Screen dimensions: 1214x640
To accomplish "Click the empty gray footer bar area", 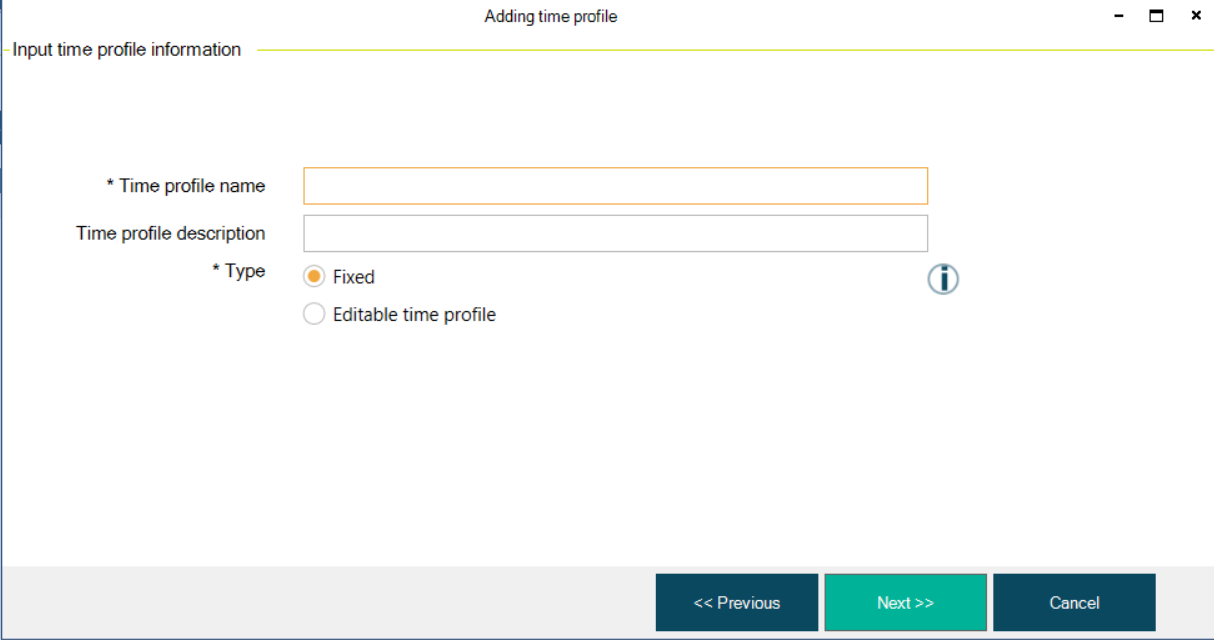I will pos(320,602).
